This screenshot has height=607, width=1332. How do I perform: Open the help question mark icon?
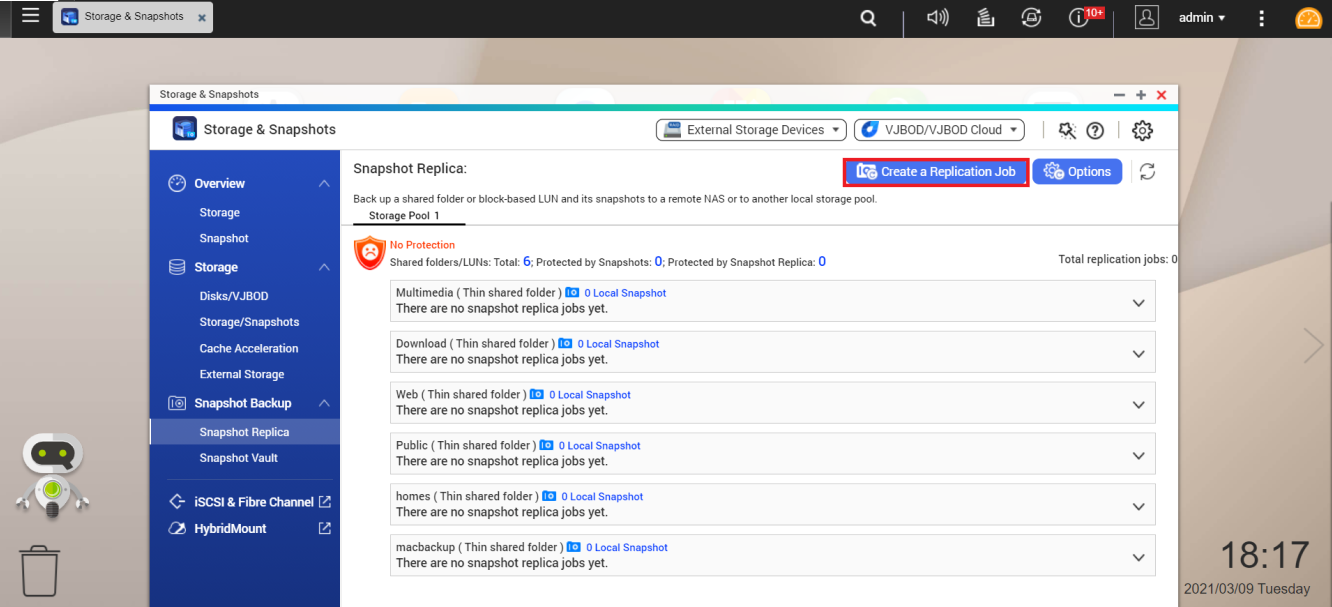1095,130
